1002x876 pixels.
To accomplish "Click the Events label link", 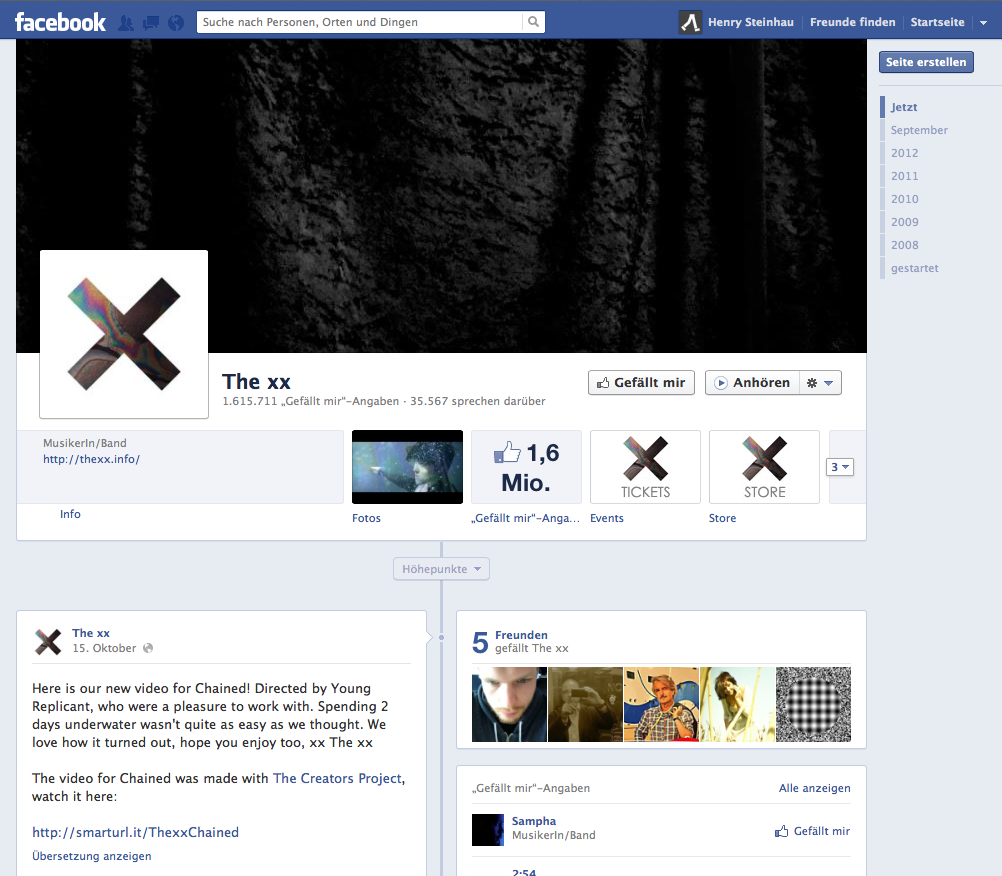I will [x=606, y=518].
